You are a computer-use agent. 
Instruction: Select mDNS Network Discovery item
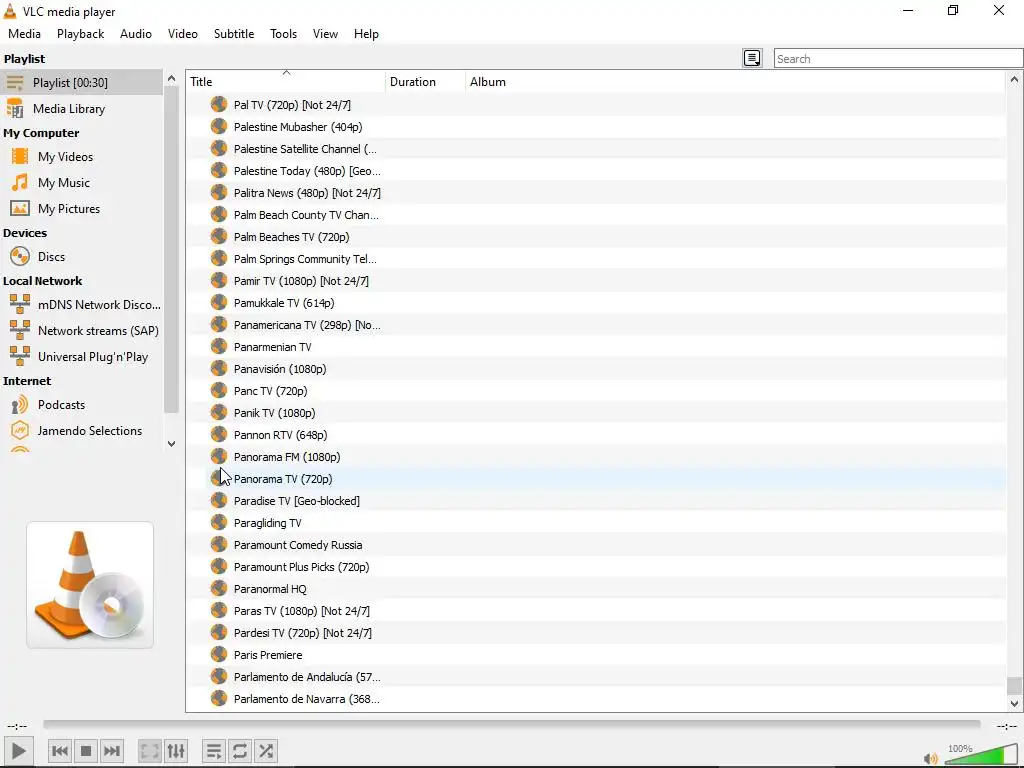click(82, 304)
